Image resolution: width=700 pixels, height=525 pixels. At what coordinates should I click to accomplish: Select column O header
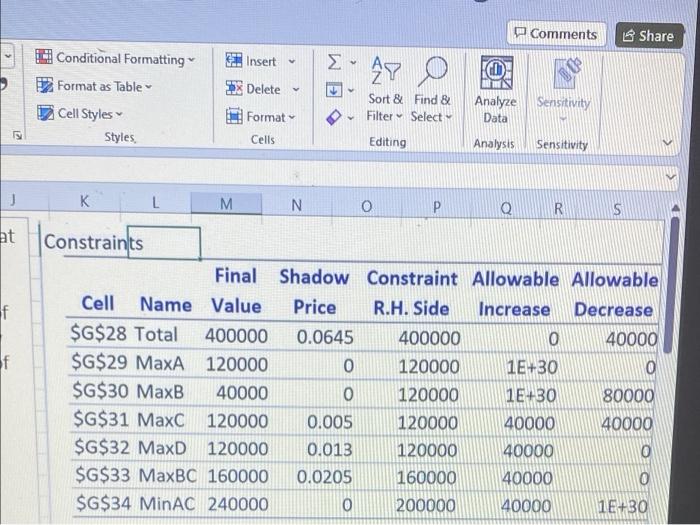pos(367,206)
